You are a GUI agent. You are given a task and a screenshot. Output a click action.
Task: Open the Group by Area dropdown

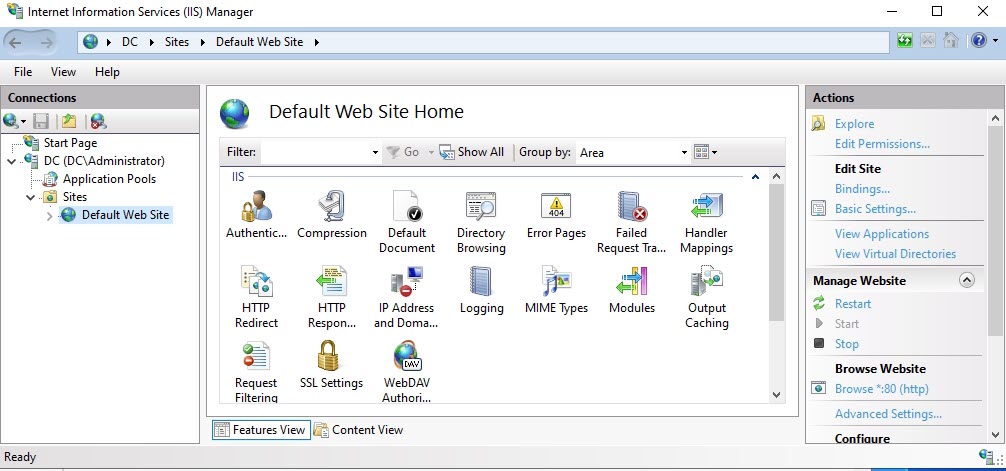(x=684, y=153)
